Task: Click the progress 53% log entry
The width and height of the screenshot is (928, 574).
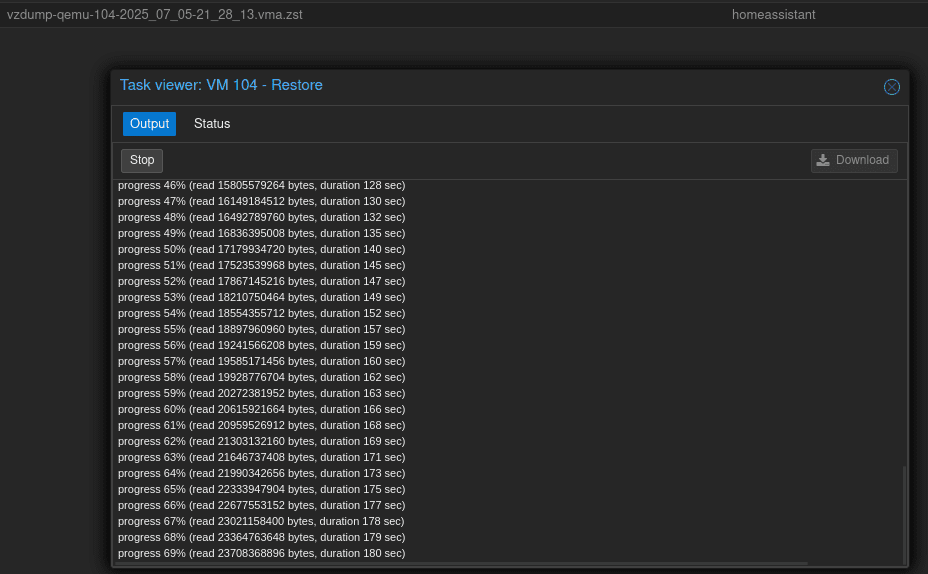Action: point(261,297)
